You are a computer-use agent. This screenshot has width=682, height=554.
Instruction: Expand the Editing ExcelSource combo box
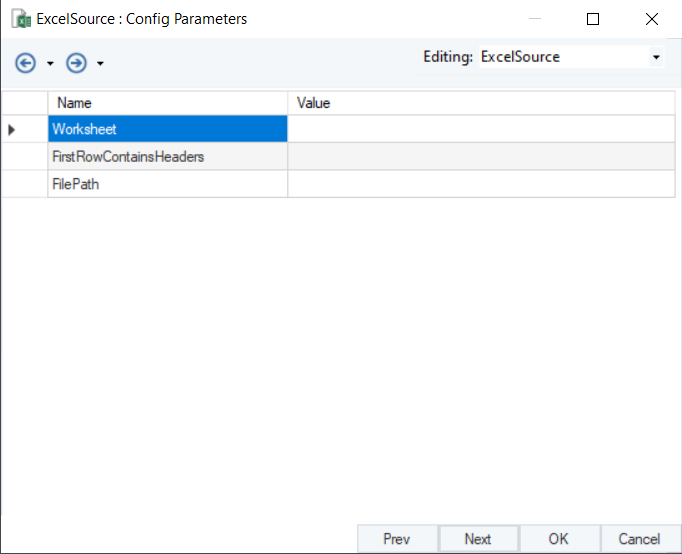(656, 58)
